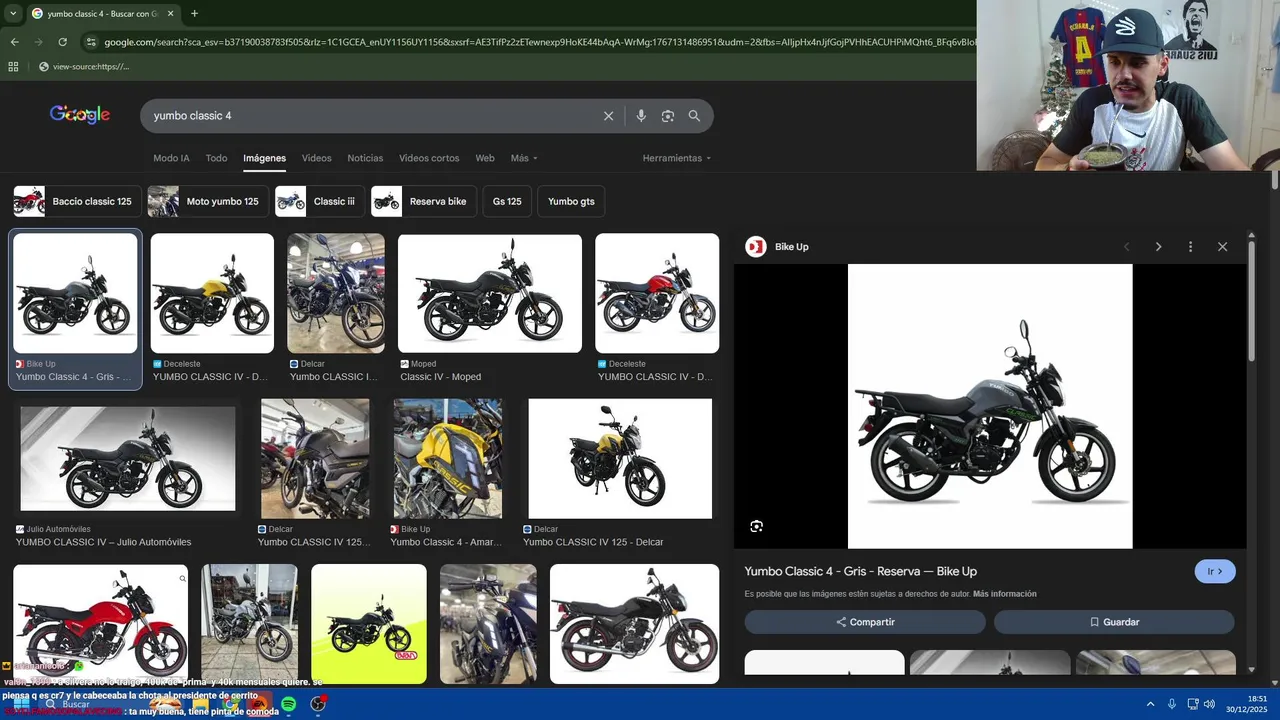
Task: Close the image preview panel
Action: point(1222,247)
